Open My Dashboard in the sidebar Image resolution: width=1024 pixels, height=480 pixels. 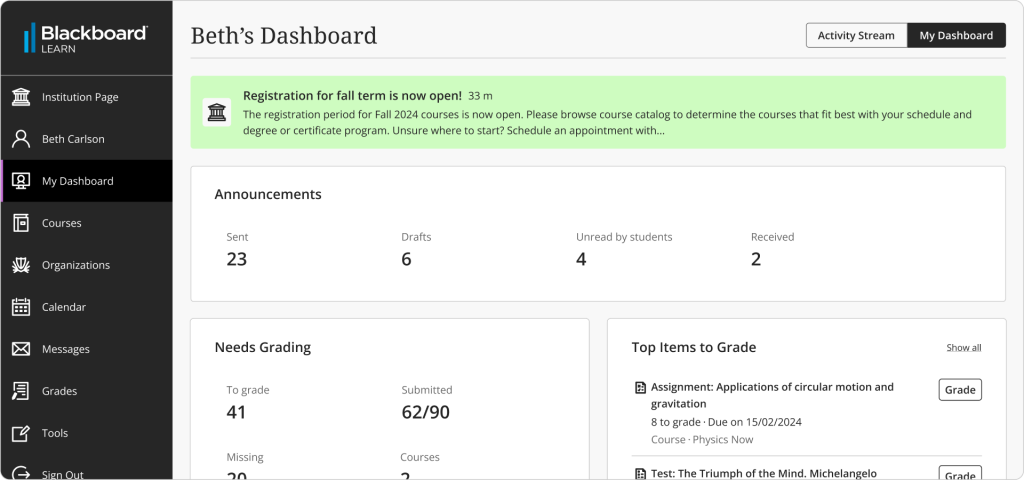pyautogui.click(x=78, y=181)
